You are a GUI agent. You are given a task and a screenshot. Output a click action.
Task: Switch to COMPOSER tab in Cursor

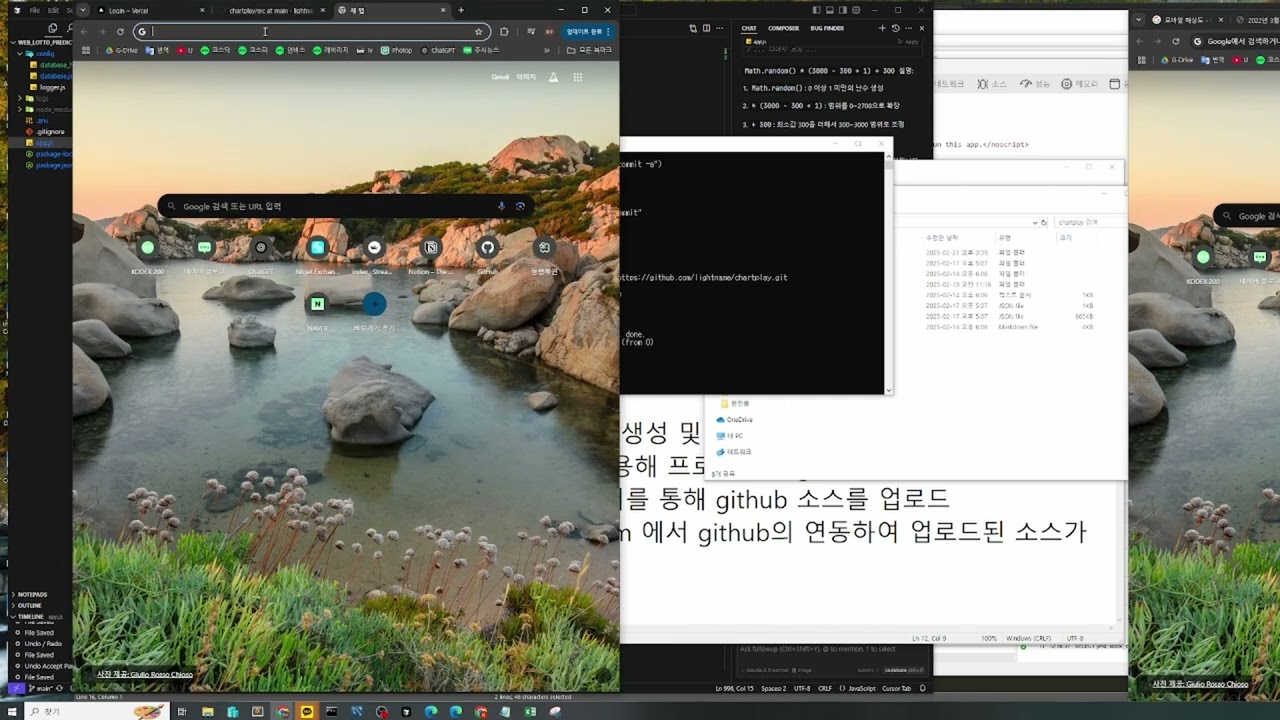[783, 28]
